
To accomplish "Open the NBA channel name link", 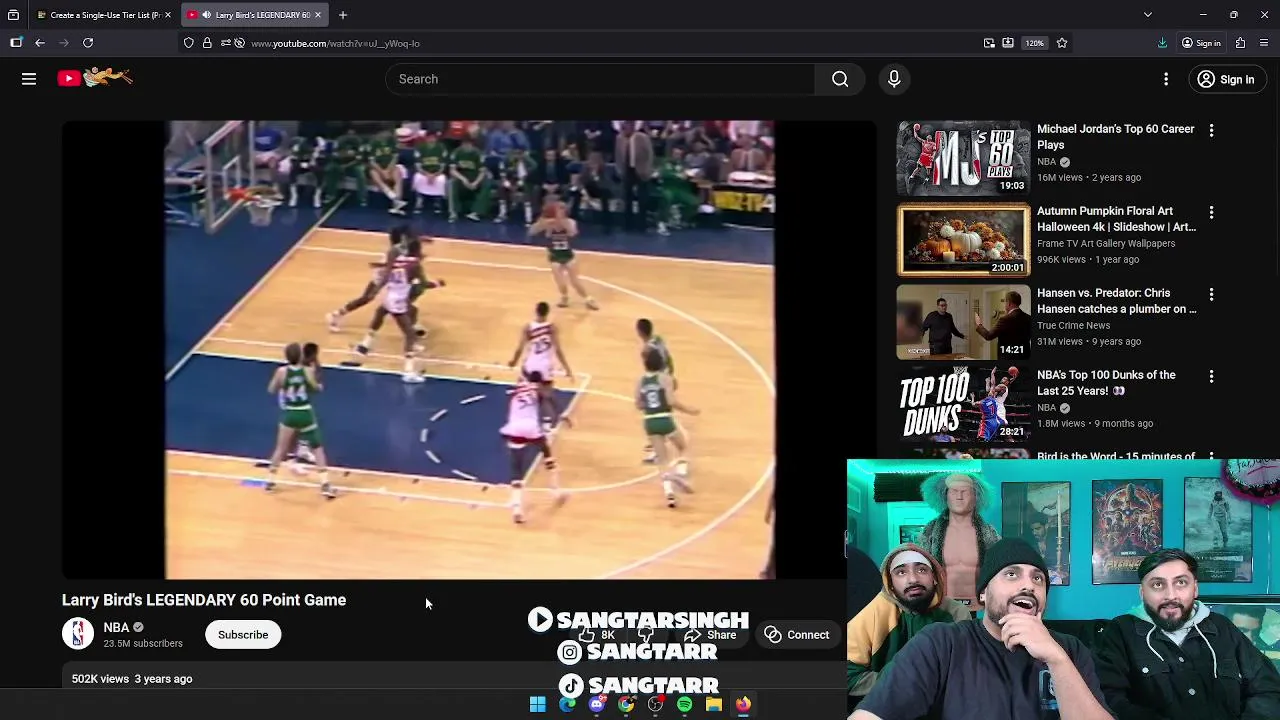I will [116, 627].
